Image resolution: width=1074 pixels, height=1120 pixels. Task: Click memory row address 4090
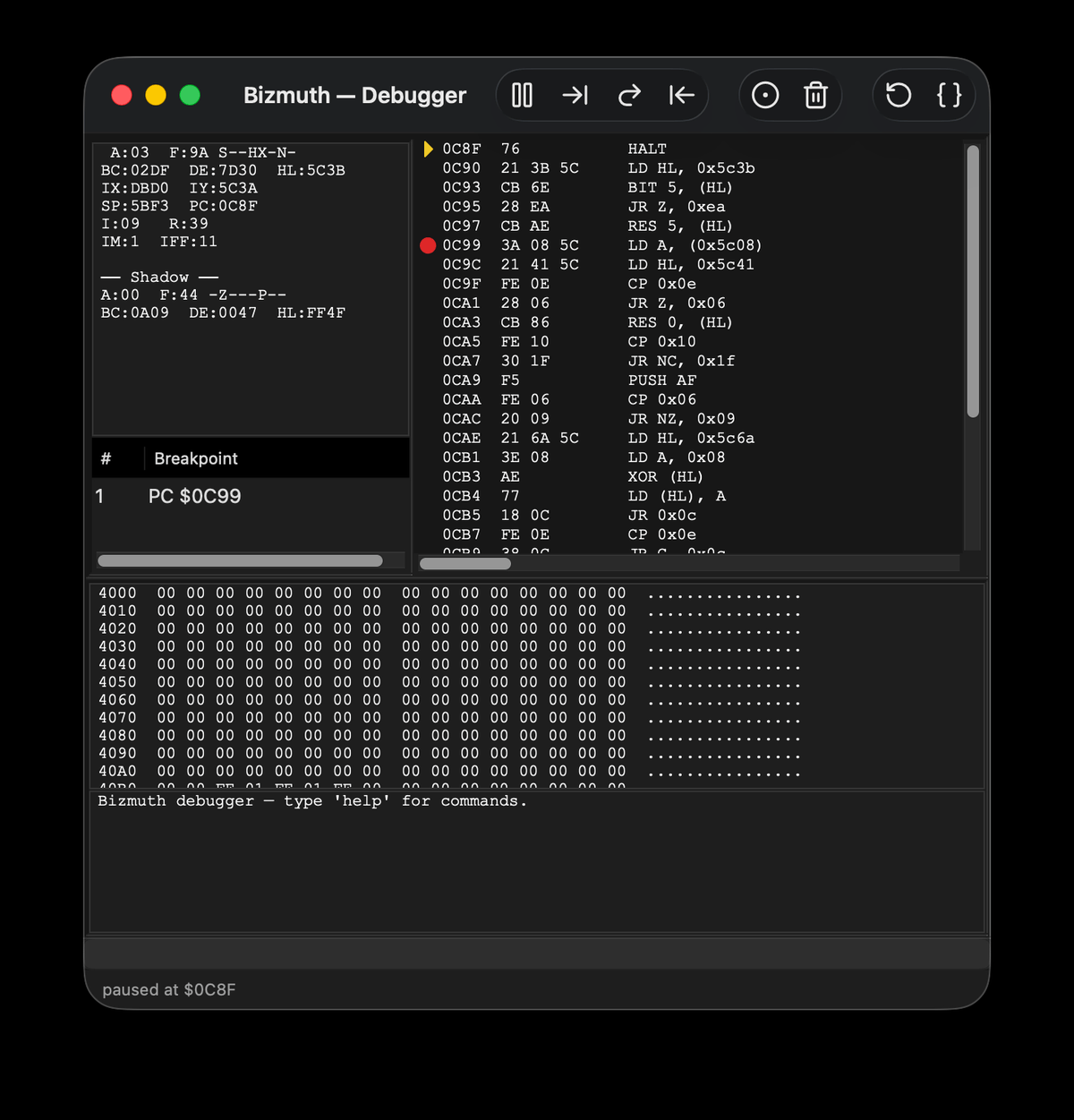tap(117, 753)
